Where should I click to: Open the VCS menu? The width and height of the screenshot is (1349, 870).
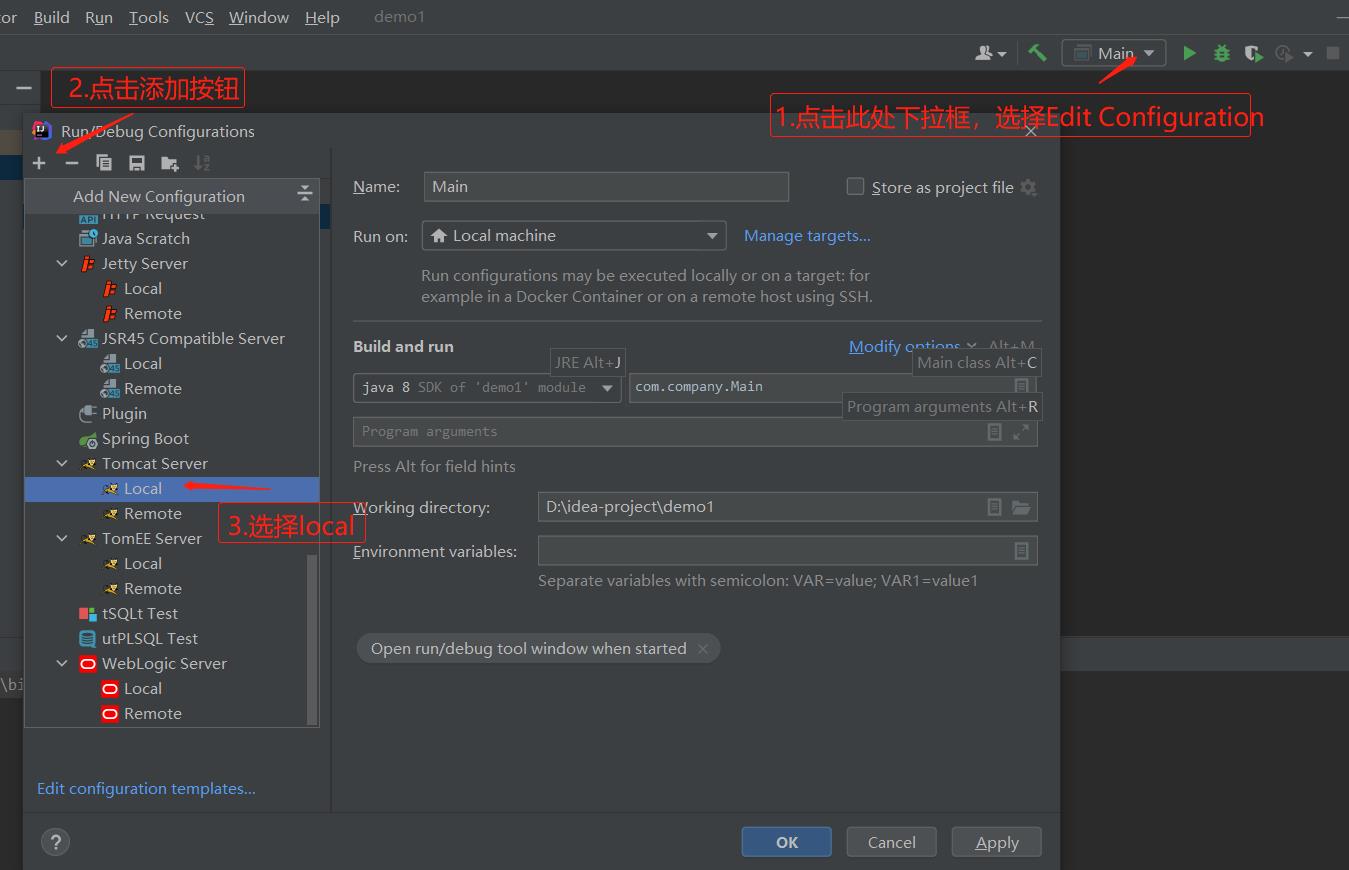[x=199, y=17]
